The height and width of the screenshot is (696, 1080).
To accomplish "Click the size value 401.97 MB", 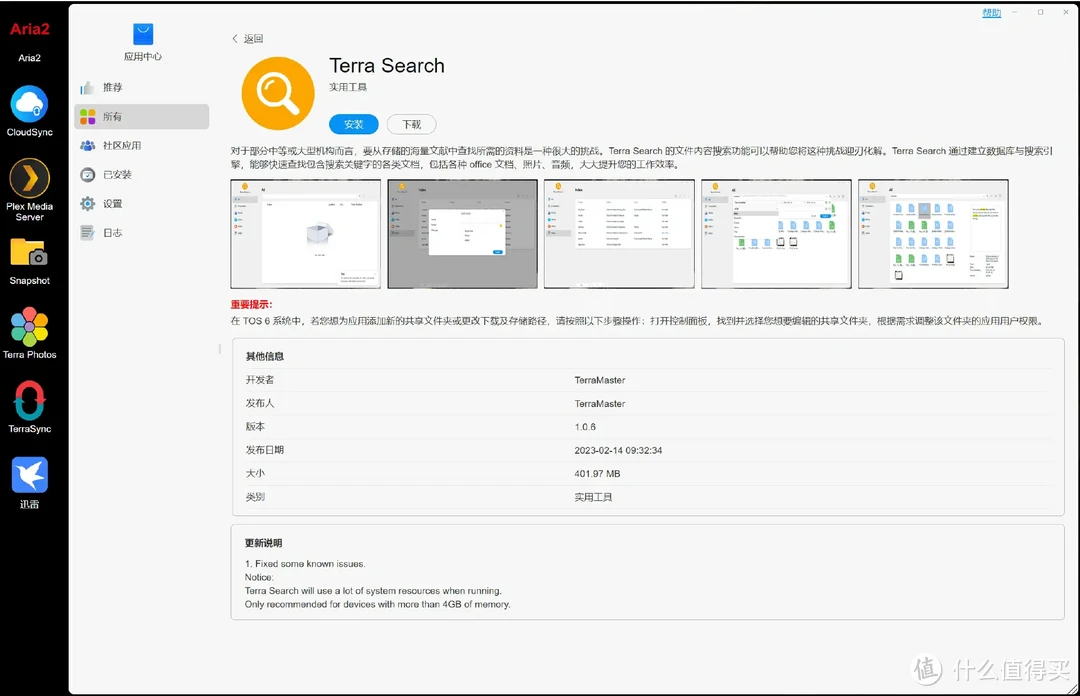I will coord(597,473).
